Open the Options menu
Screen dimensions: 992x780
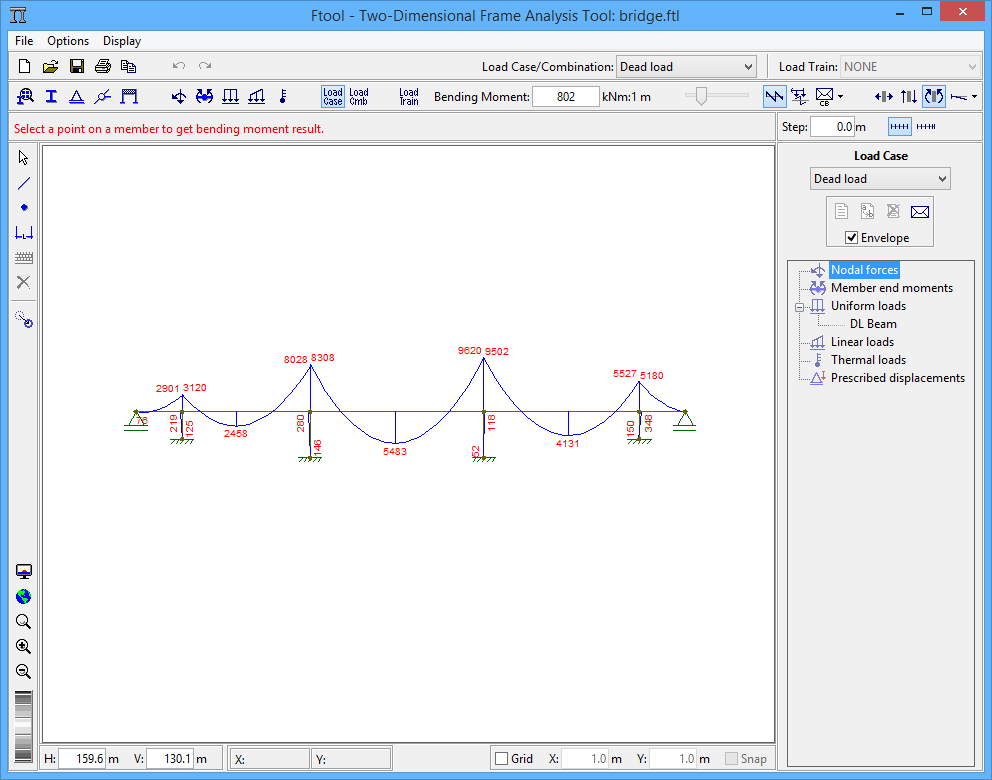click(67, 41)
